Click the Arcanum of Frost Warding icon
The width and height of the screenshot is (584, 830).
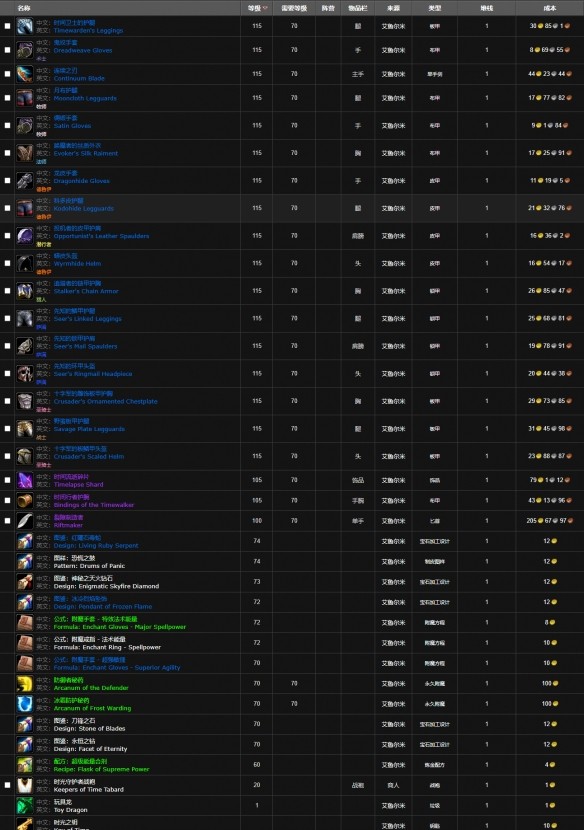tap(24, 704)
